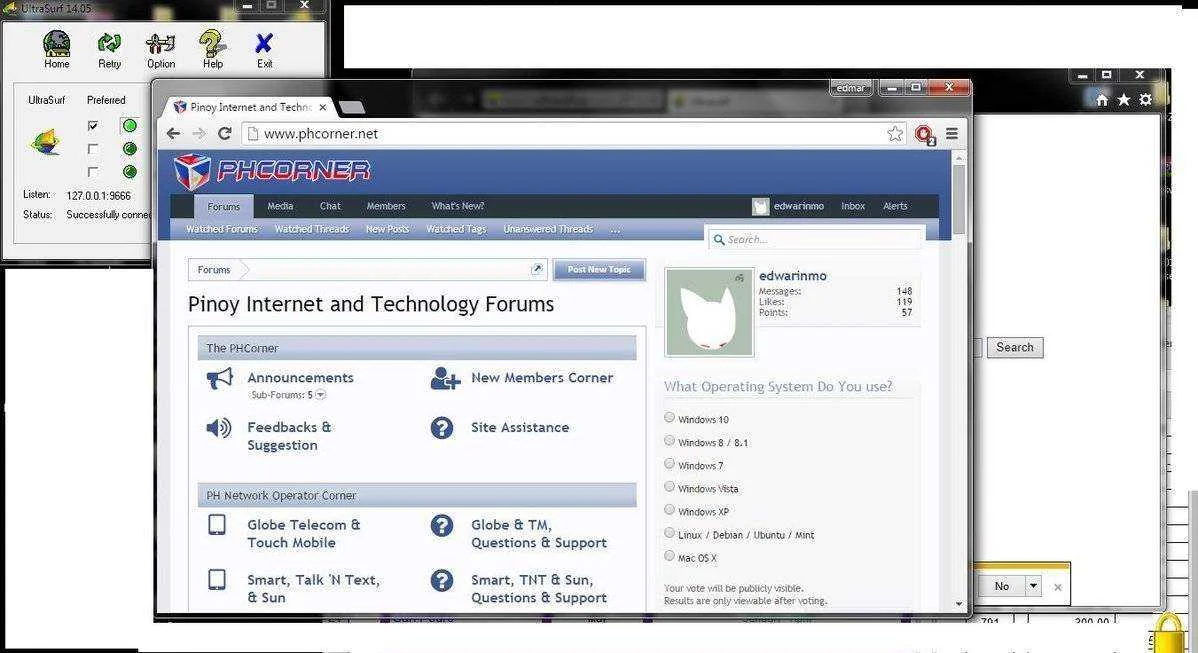Image resolution: width=1198 pixels, height=653 pixels.
Task: Click the UltraSurf Retry icon
Action: coord(109,44)
